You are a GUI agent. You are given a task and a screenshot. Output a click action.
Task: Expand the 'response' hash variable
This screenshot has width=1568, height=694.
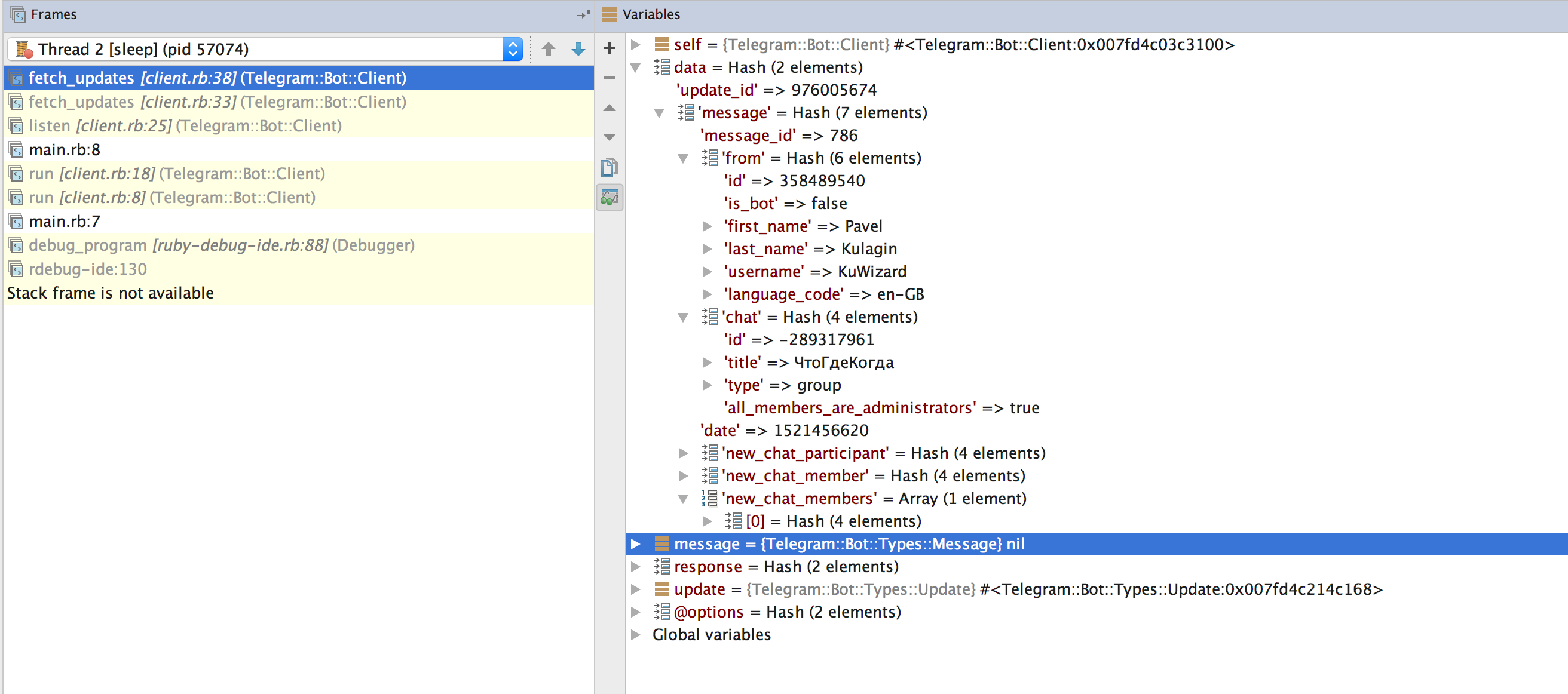coord(635,566)
